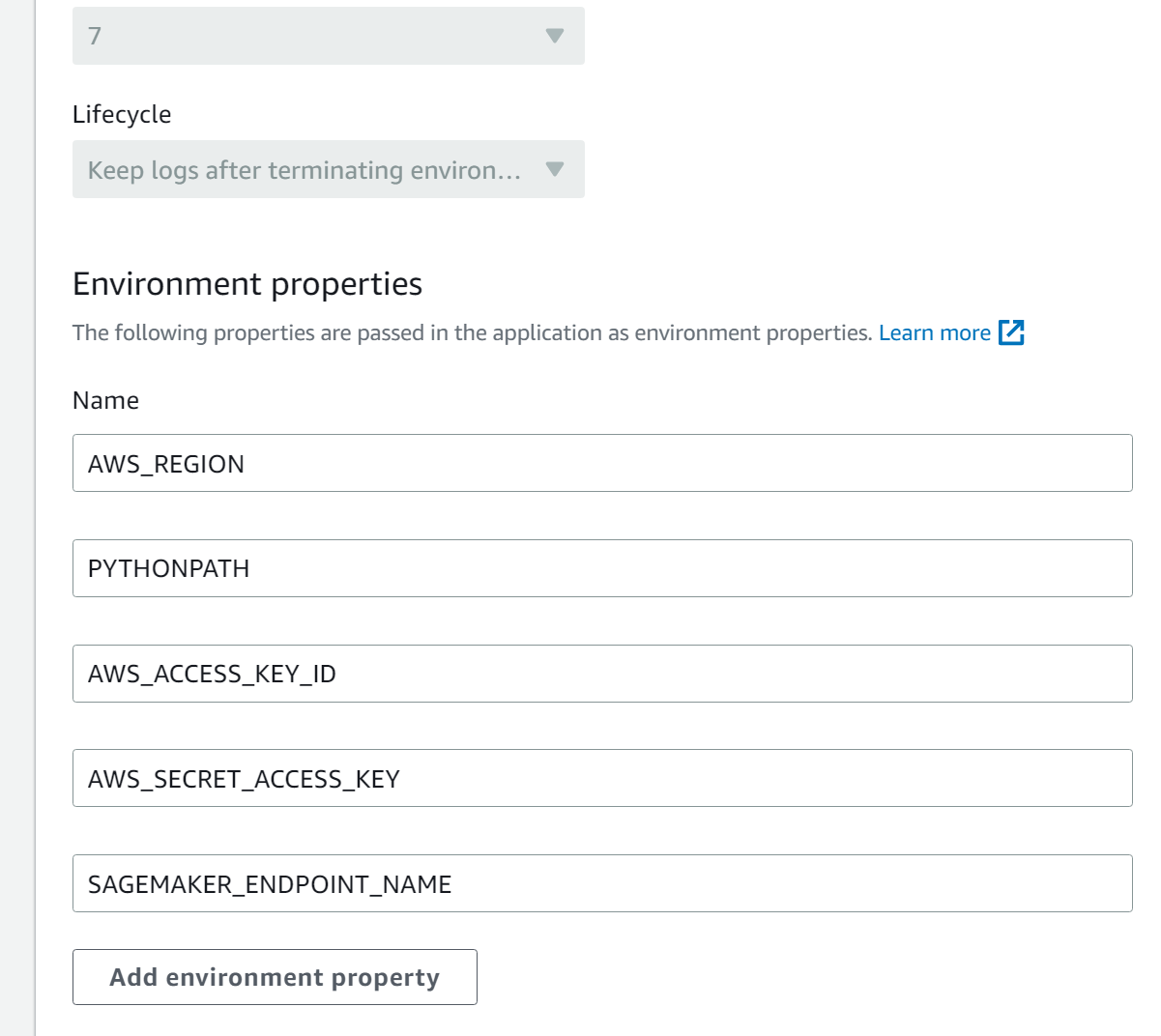
Task: Click the arrow icon on the "7" dropdown
Action: (x=554, y=36)
